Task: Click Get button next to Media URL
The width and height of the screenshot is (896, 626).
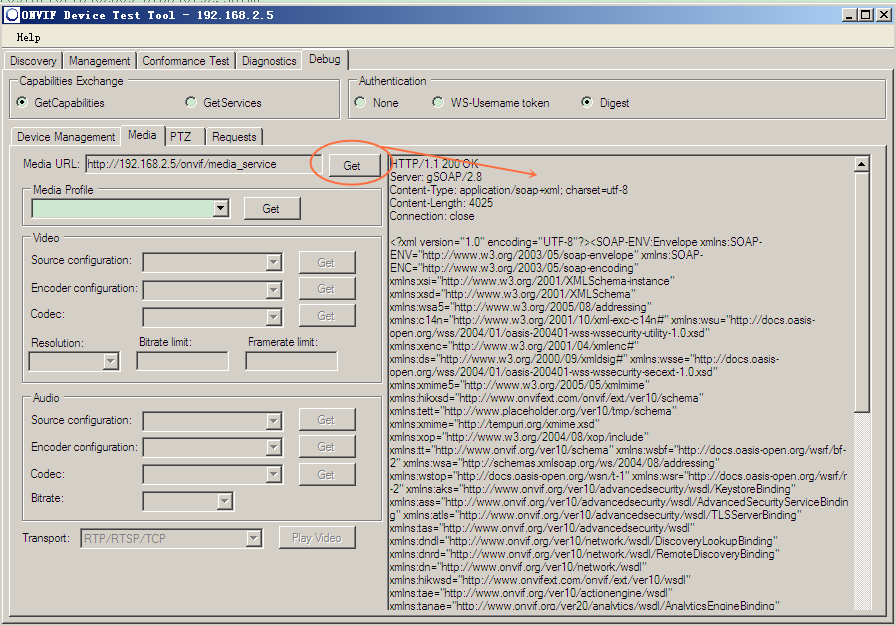Action: pos(354,166)
